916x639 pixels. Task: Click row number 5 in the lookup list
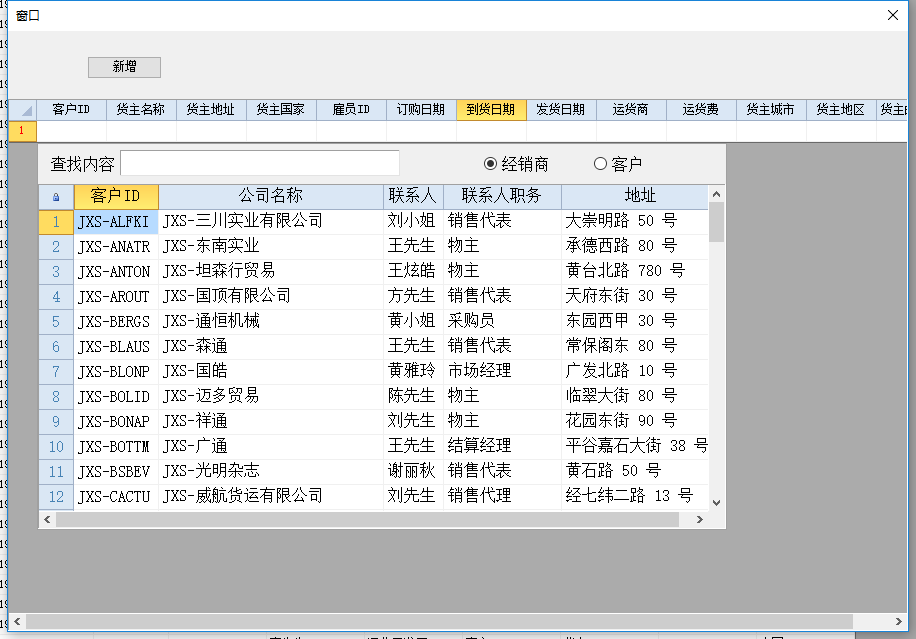tap(56, 321)
